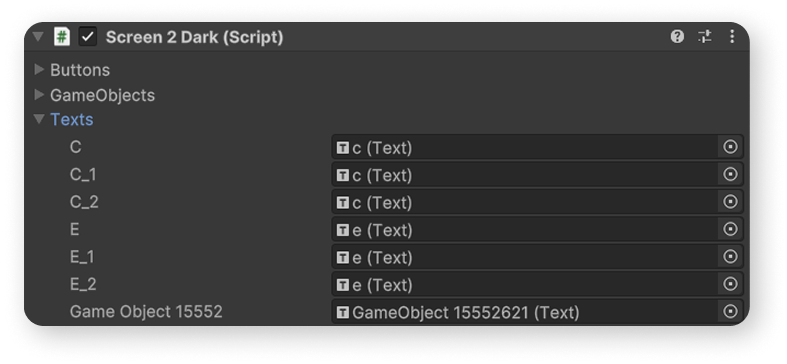Open the component three-dot options menu
The height and width of the screenshot is (364, 787).
click(732, 37)
